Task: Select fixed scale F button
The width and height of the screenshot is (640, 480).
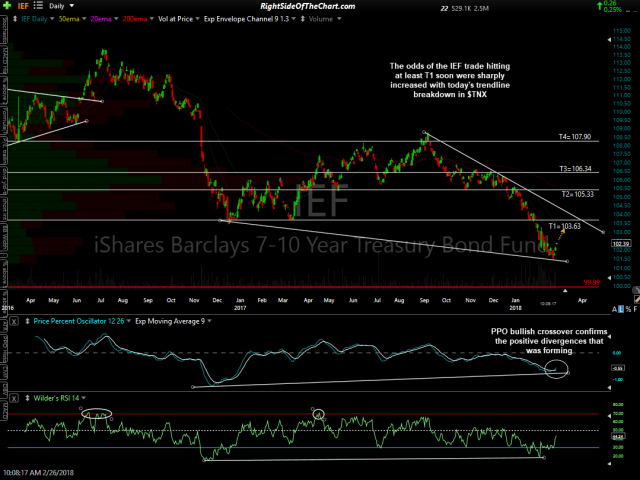Action: tap(636, 310)
